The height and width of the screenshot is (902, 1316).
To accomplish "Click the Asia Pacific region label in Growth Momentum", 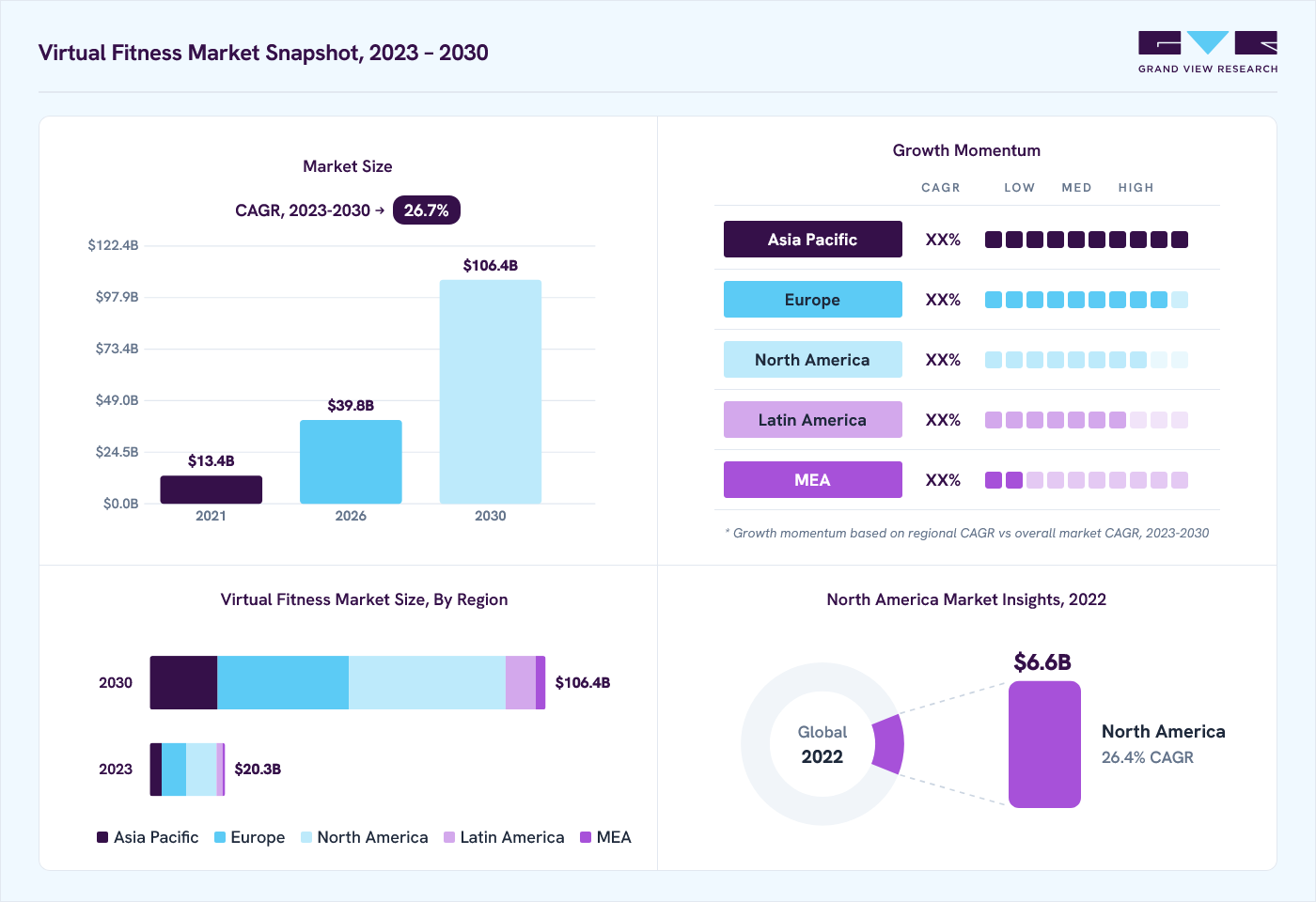I will coord(813,240).
